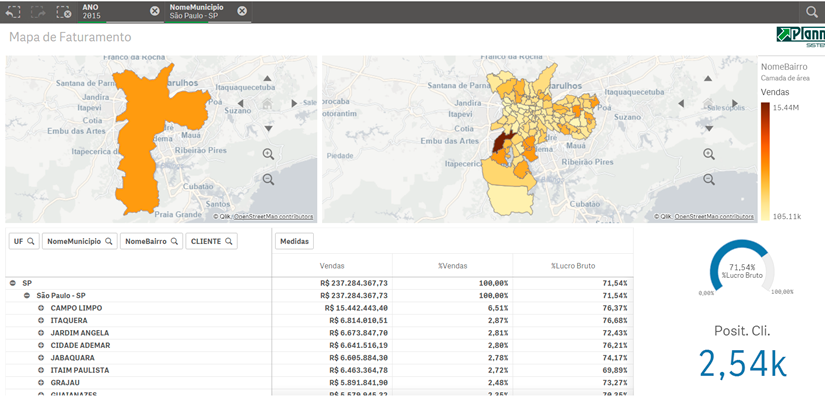Click the Vendas column header
This screenshot has height=399, width=825.
tap(332, 266)
